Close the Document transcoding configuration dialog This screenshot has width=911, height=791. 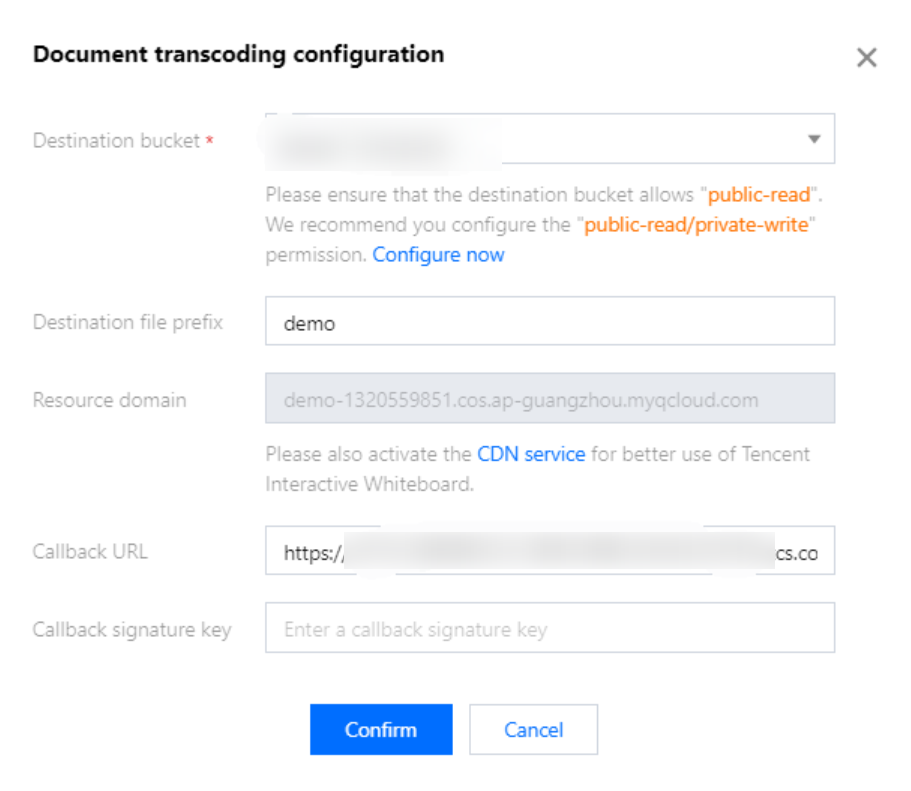(866, 58)
